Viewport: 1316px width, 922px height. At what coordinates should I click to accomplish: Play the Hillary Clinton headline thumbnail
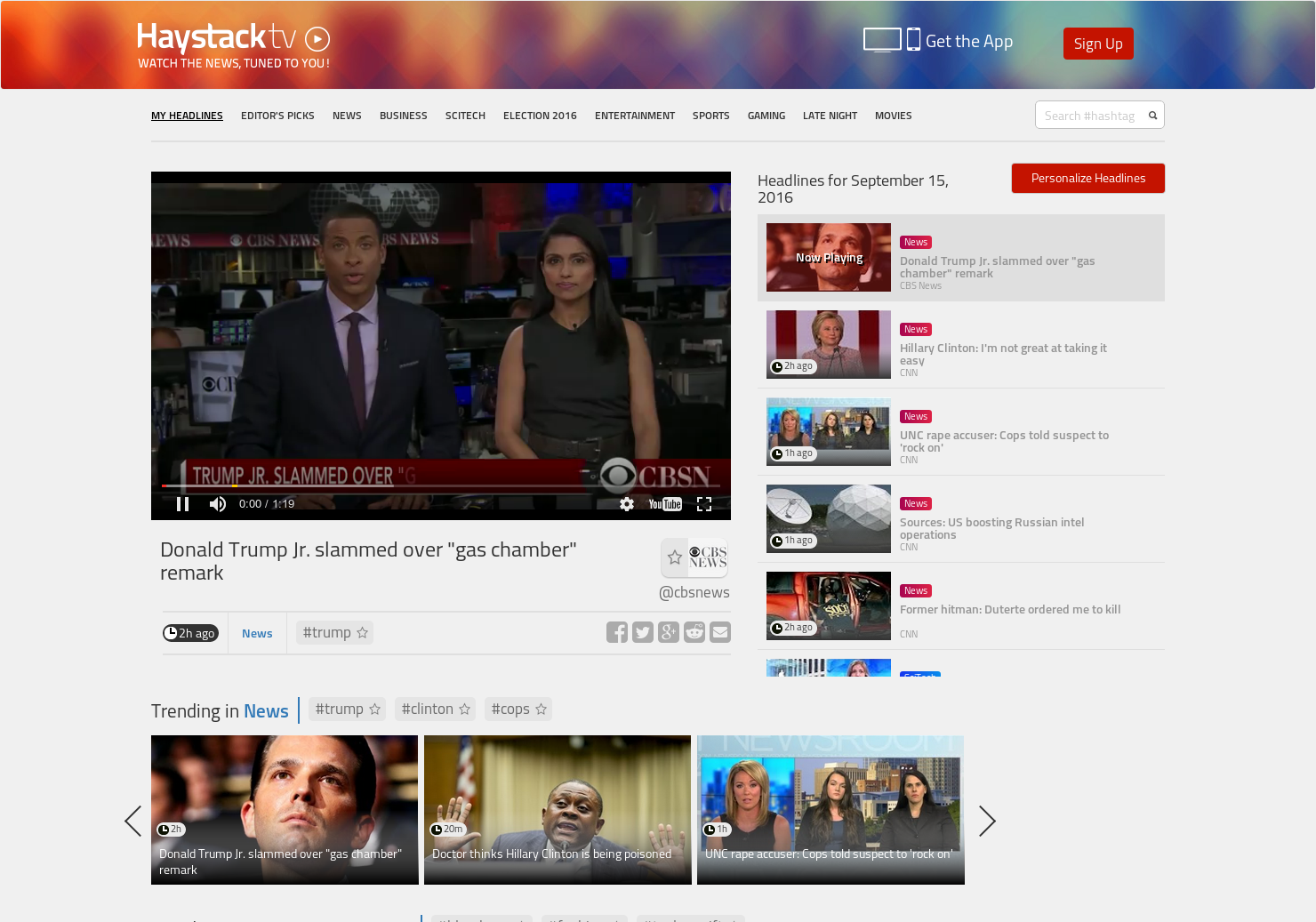click(828, 344)
